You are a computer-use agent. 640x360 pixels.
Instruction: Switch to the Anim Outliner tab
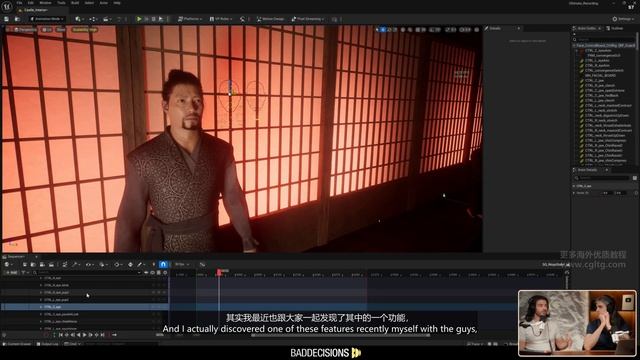586,28
